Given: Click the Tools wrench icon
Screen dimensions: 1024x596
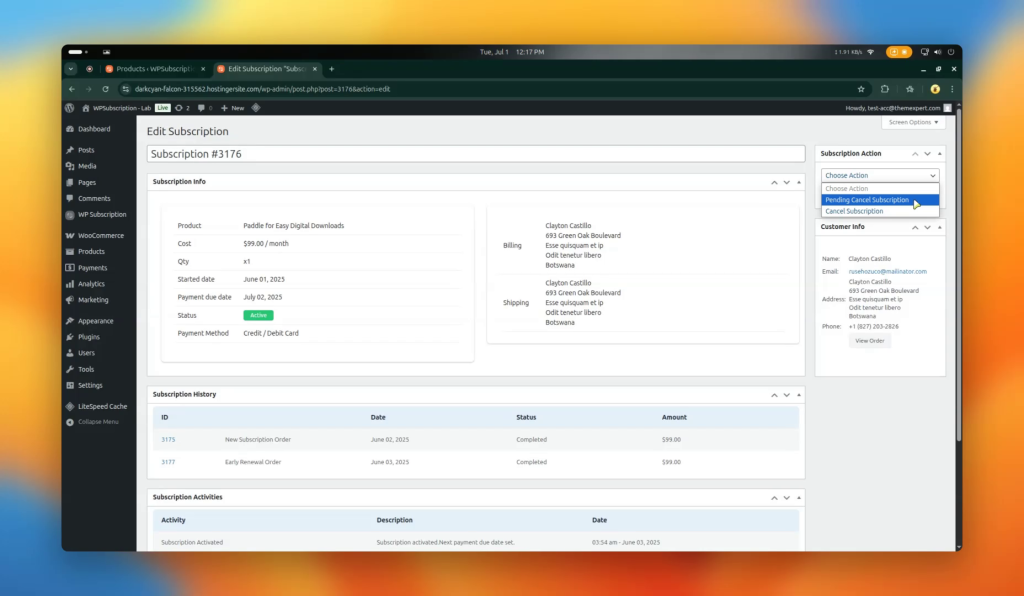Looking at the screenshot, I should [x=70, y=369].
